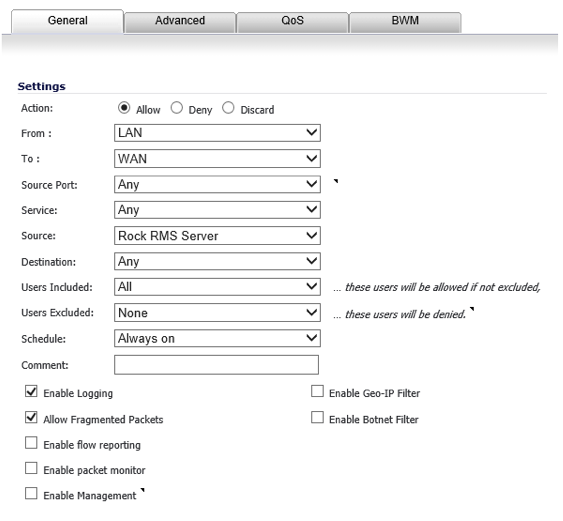
Task: Expand the Service dropdown
Action: click(217, 210)
